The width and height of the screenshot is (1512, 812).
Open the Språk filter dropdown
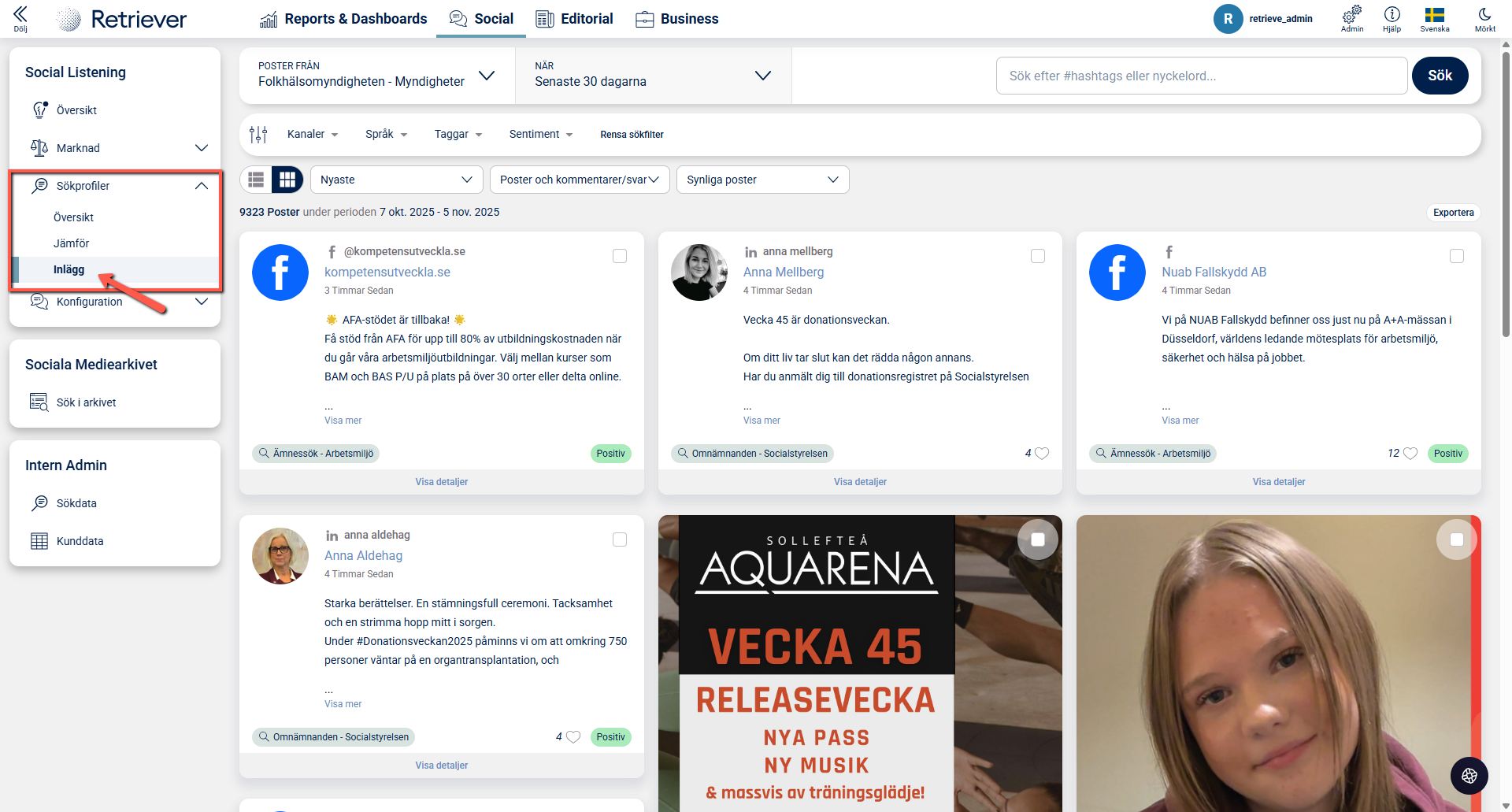click(387, 135)
